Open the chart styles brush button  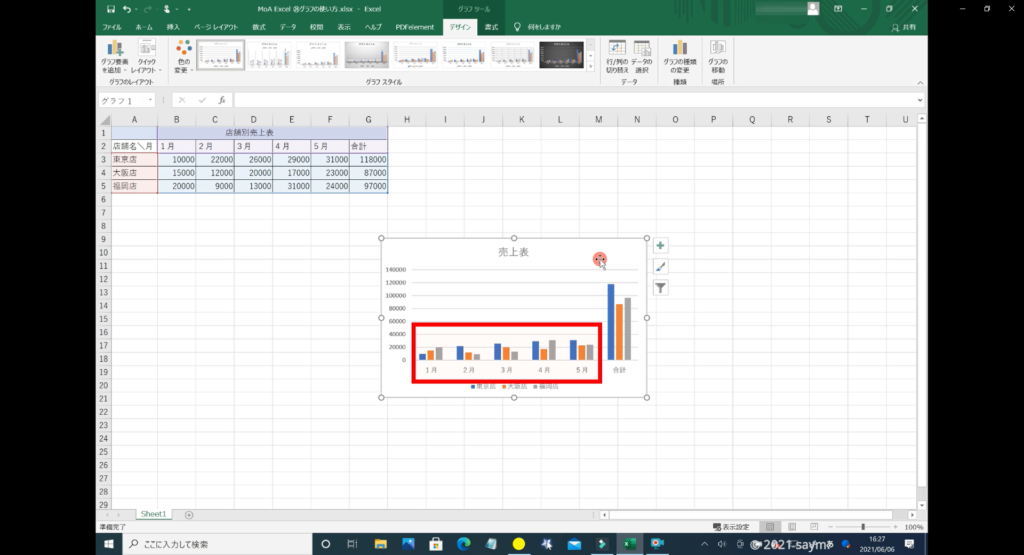(660, 267)
